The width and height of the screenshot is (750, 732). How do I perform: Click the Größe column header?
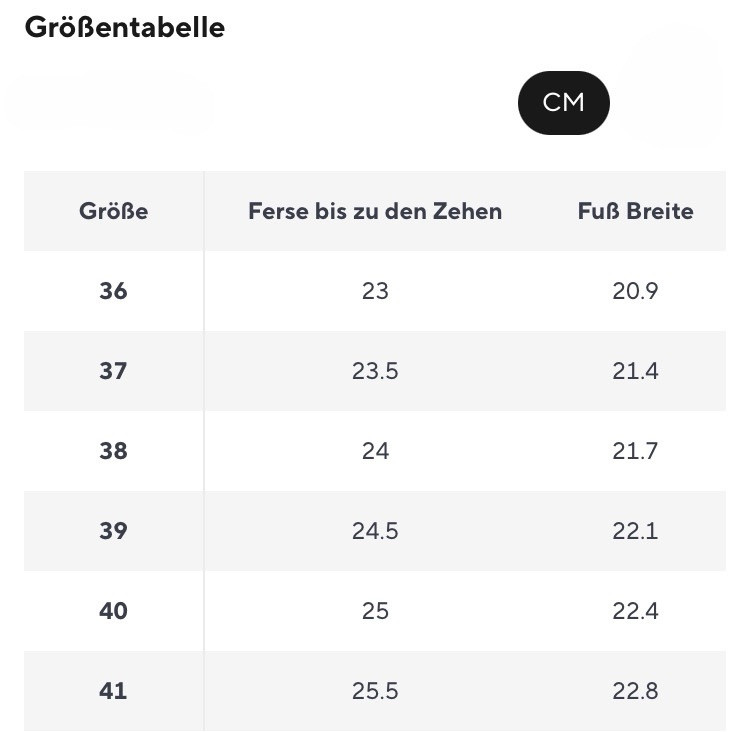[113, 211]
